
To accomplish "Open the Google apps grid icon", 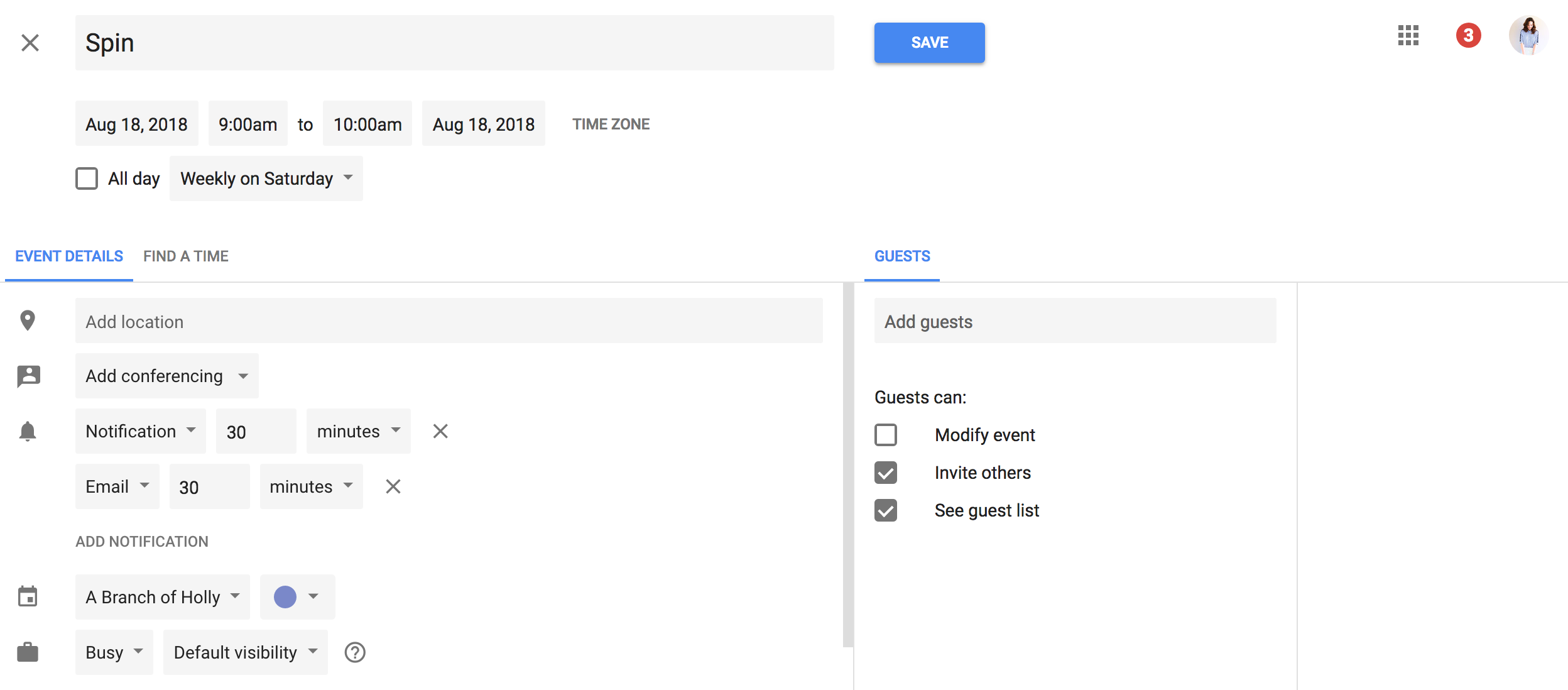I will (1408, 36).
